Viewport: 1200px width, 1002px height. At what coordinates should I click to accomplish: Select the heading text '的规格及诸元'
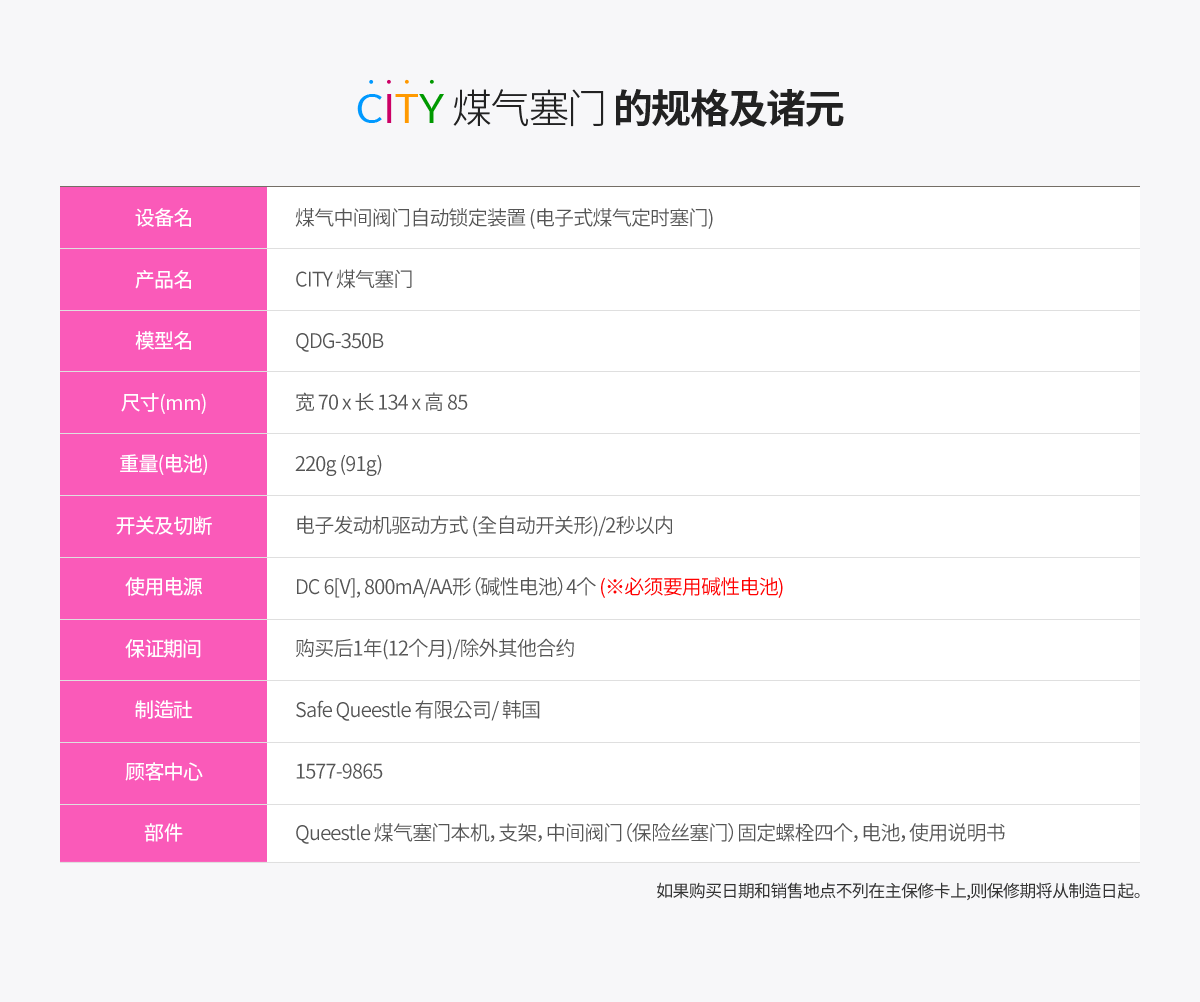click(x=729, y=109)
